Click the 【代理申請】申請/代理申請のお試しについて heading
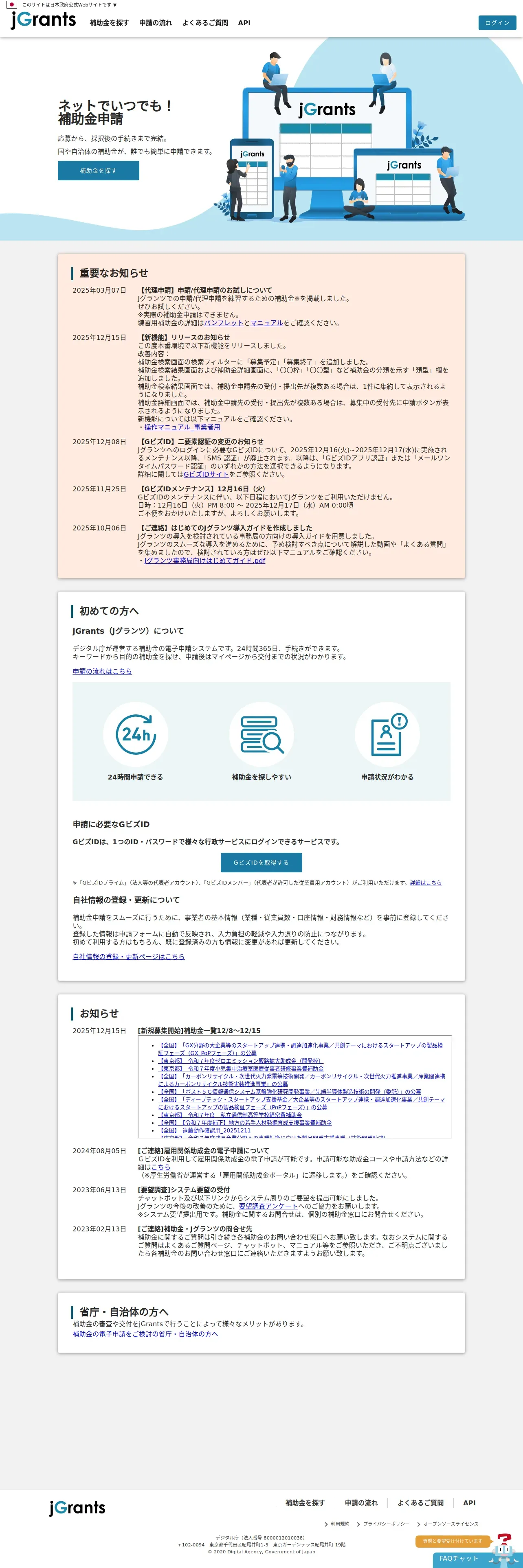This screenshot has height=1568, width=523. (204, 290)
